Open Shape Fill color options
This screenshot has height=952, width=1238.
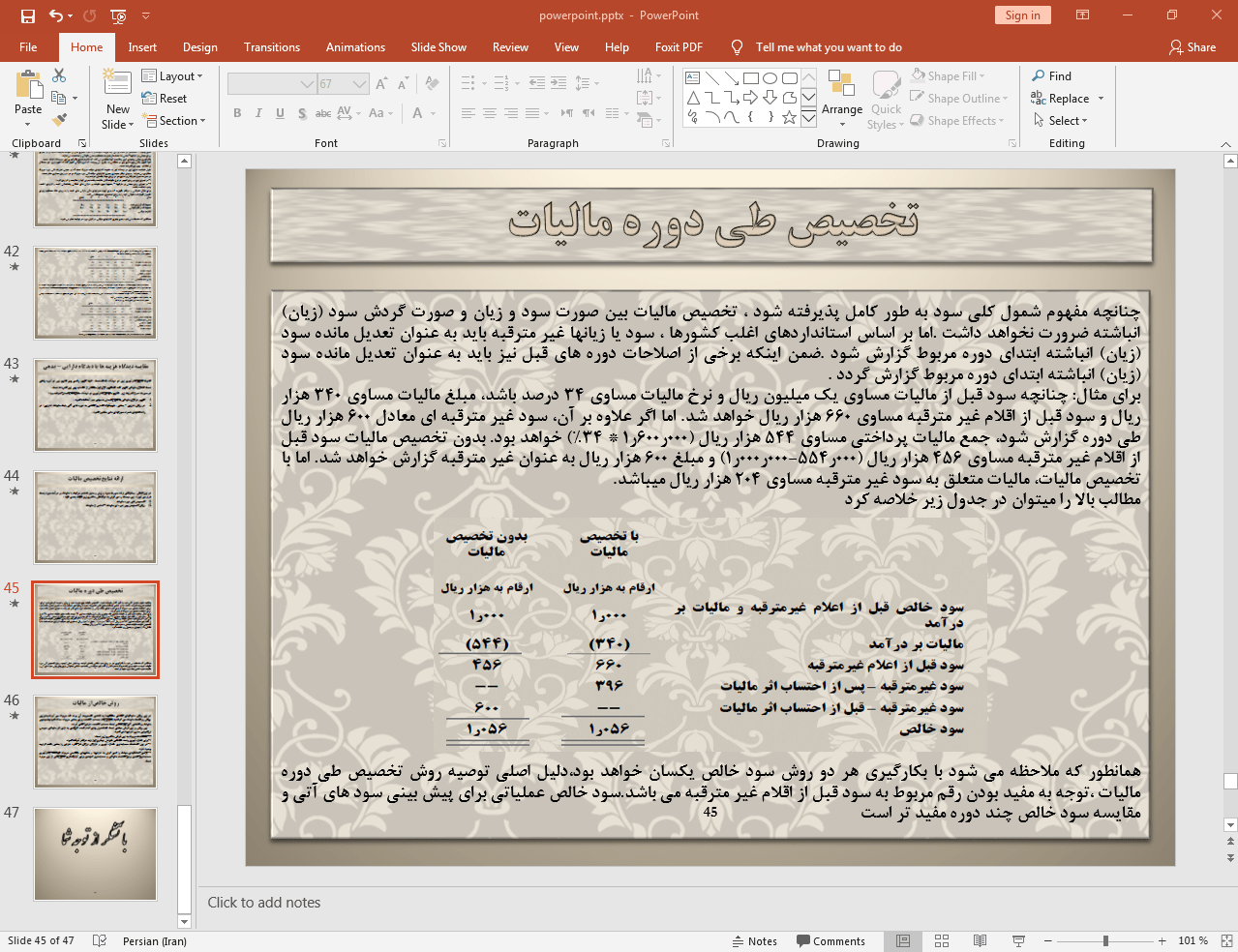948,76
